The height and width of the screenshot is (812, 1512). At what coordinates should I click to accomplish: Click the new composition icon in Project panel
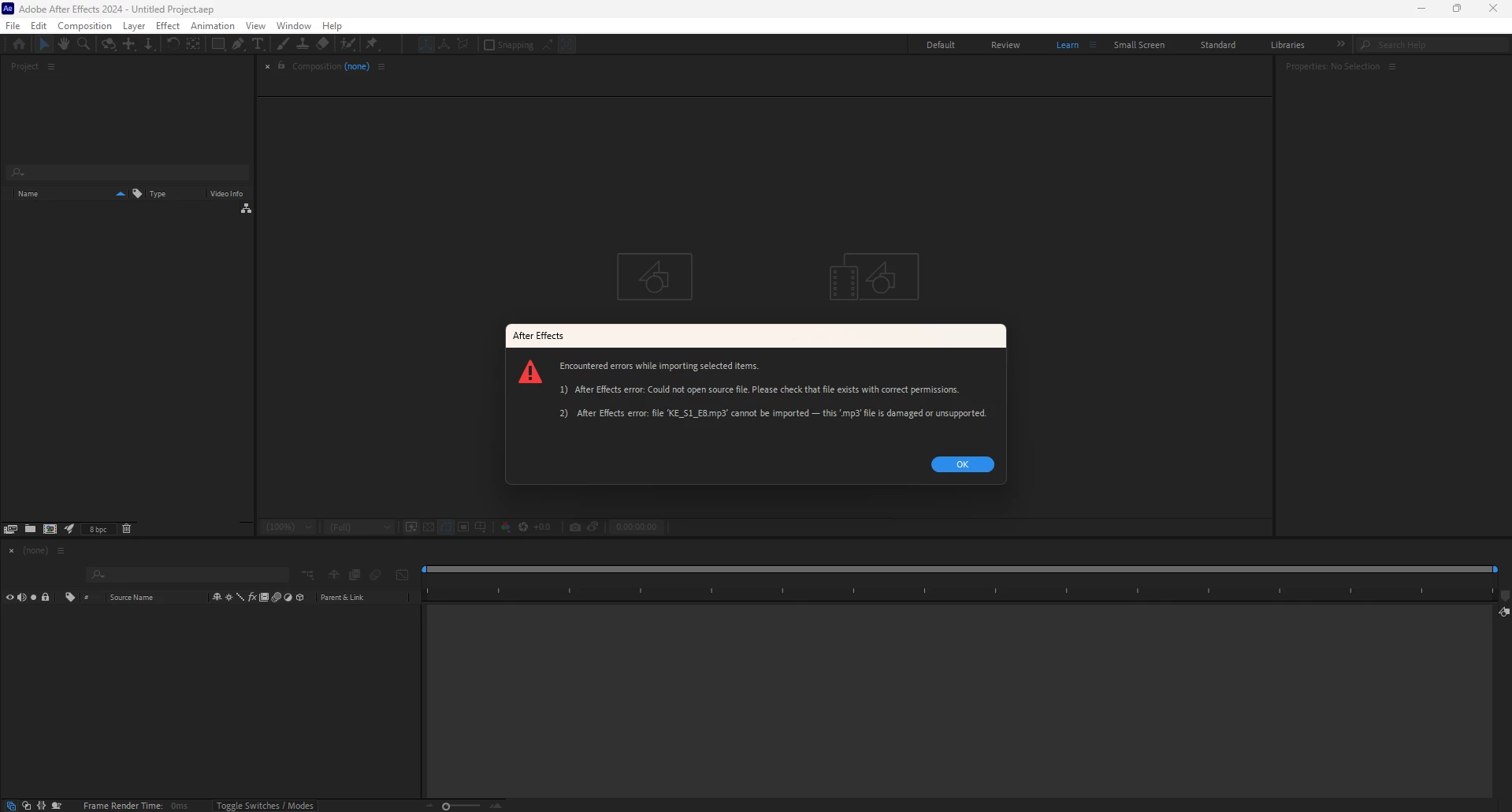[50, 529]
